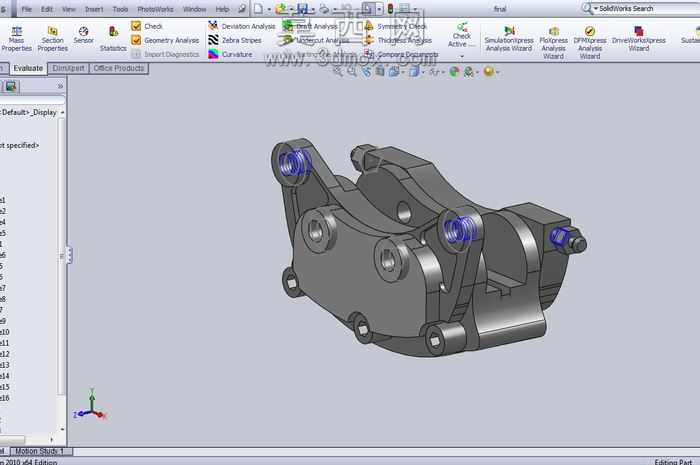
Task: Run the Check entity tool
Action: (147, 26)
